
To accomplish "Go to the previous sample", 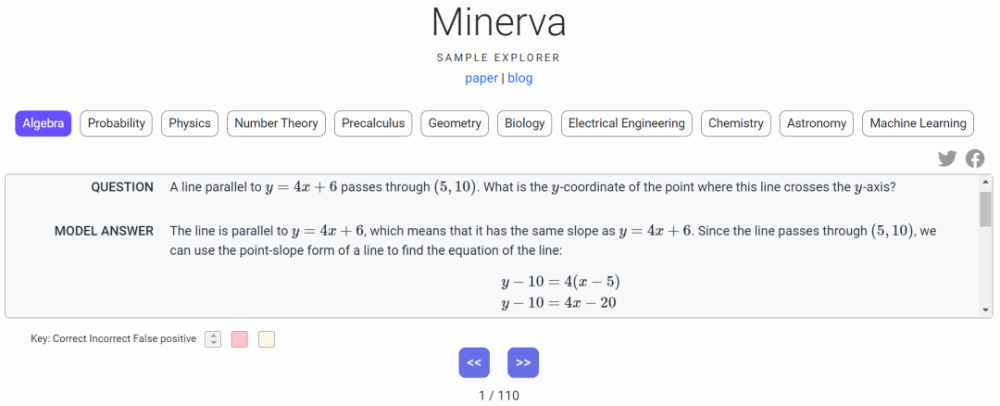I will coord(474,363).
